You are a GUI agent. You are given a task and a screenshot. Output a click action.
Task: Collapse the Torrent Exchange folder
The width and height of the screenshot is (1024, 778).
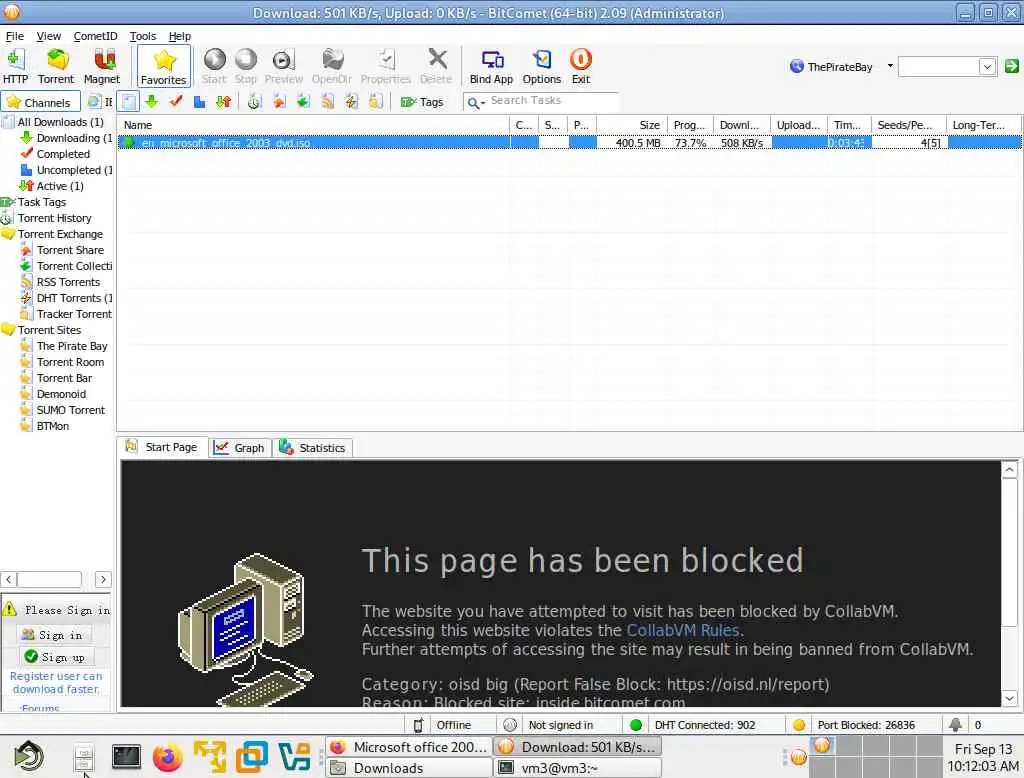coord(8,234)
